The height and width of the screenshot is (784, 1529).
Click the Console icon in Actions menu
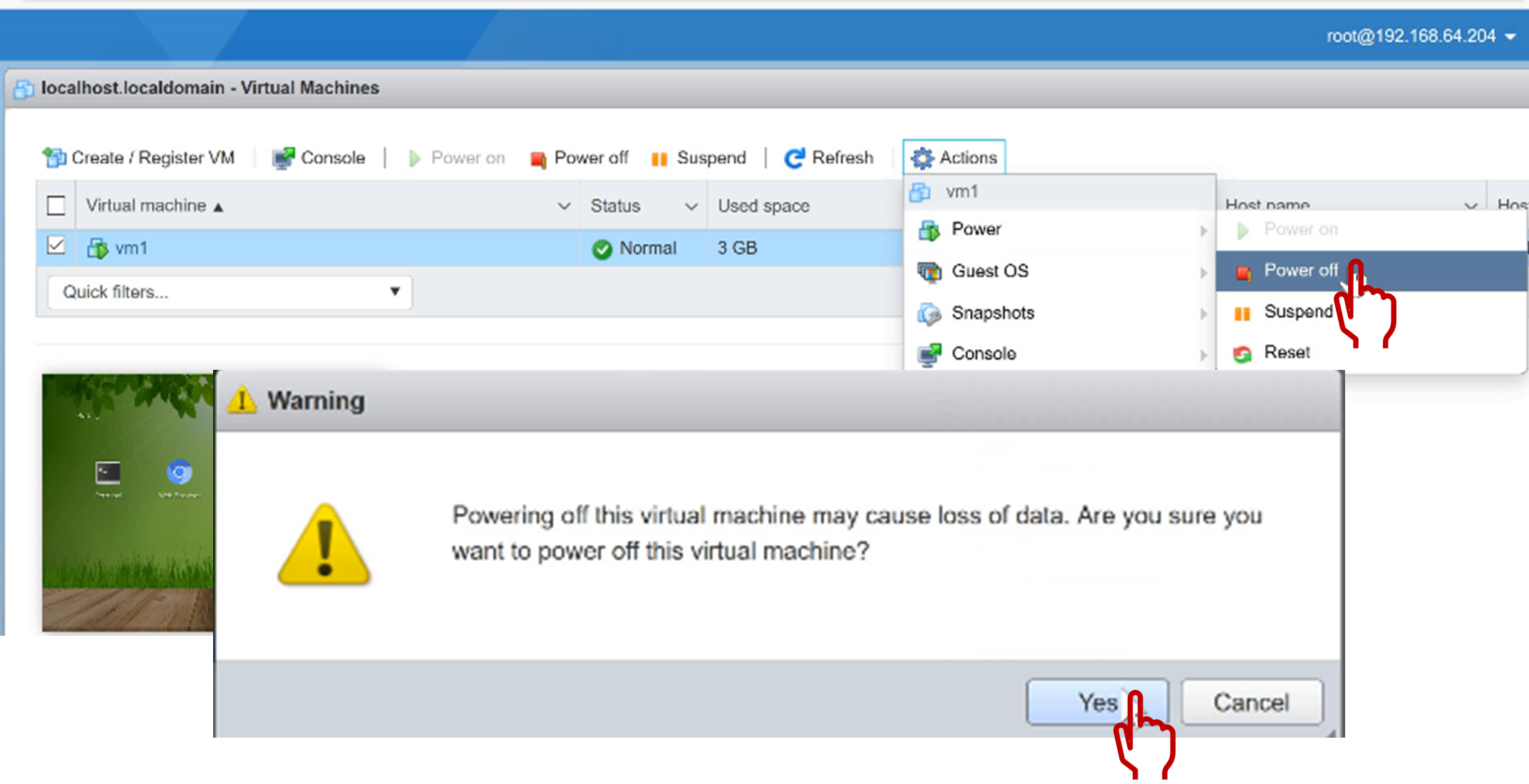(x=929, y=354)
